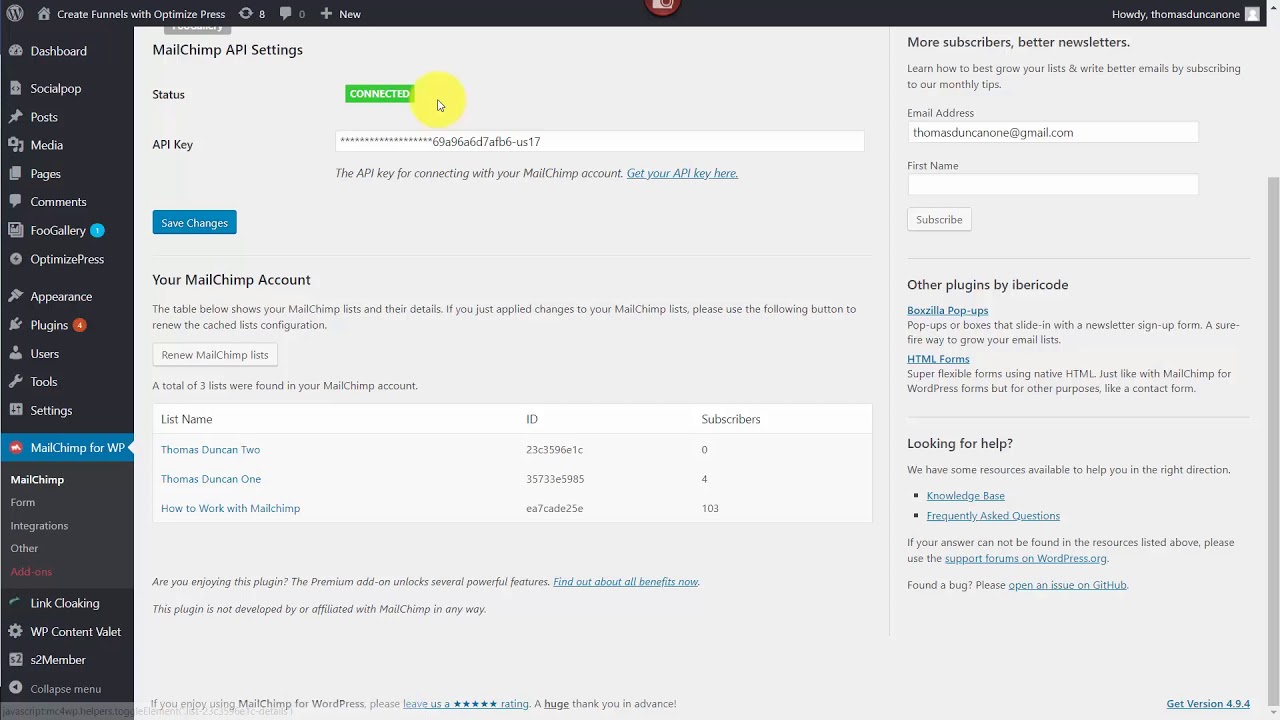Open support forums on WordPress.org link
The image size is (1280, 720).
pos(1025,558)
